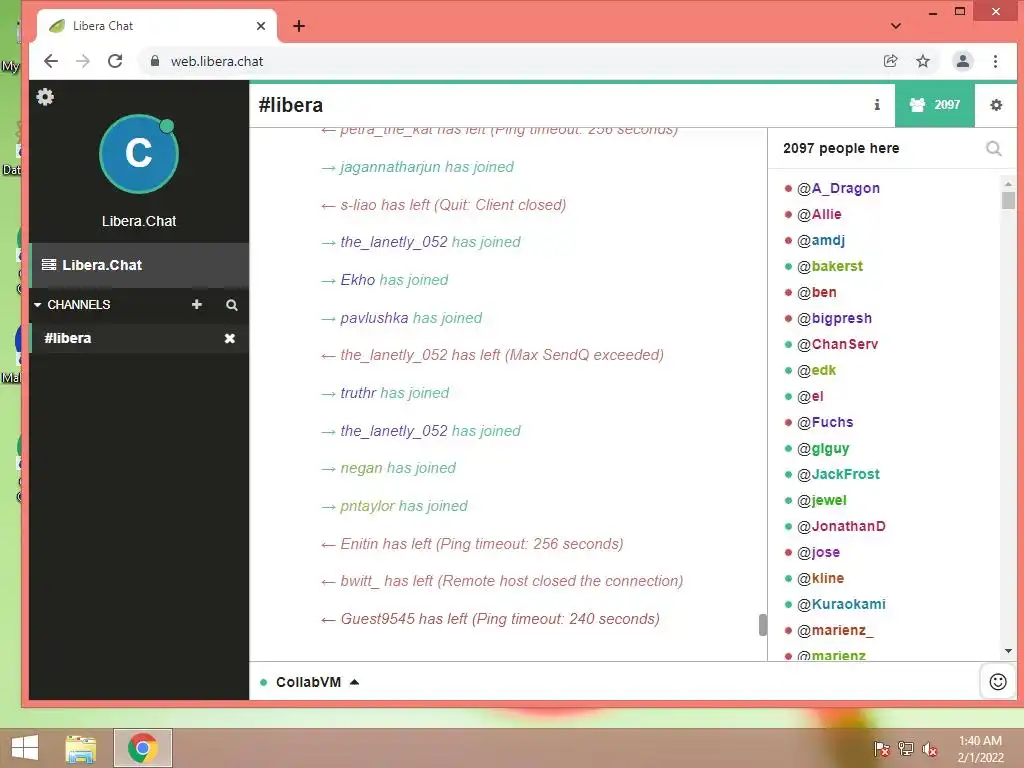Collapse the CHANNELS section arrow
This screenshot has height=768, width=1024.
point(38,305)
